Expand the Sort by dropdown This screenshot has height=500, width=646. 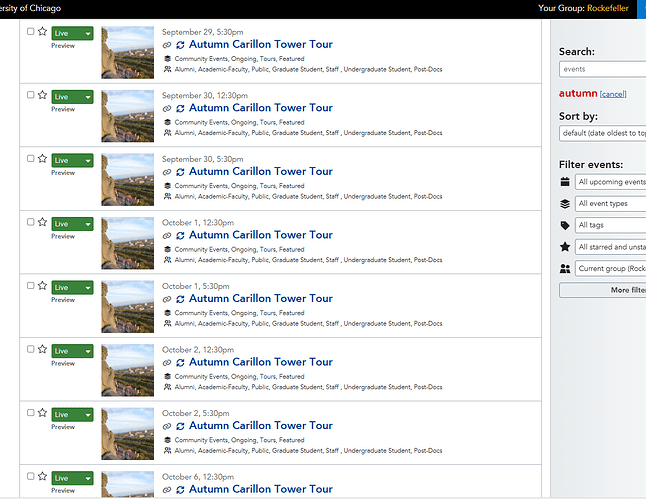602,133
